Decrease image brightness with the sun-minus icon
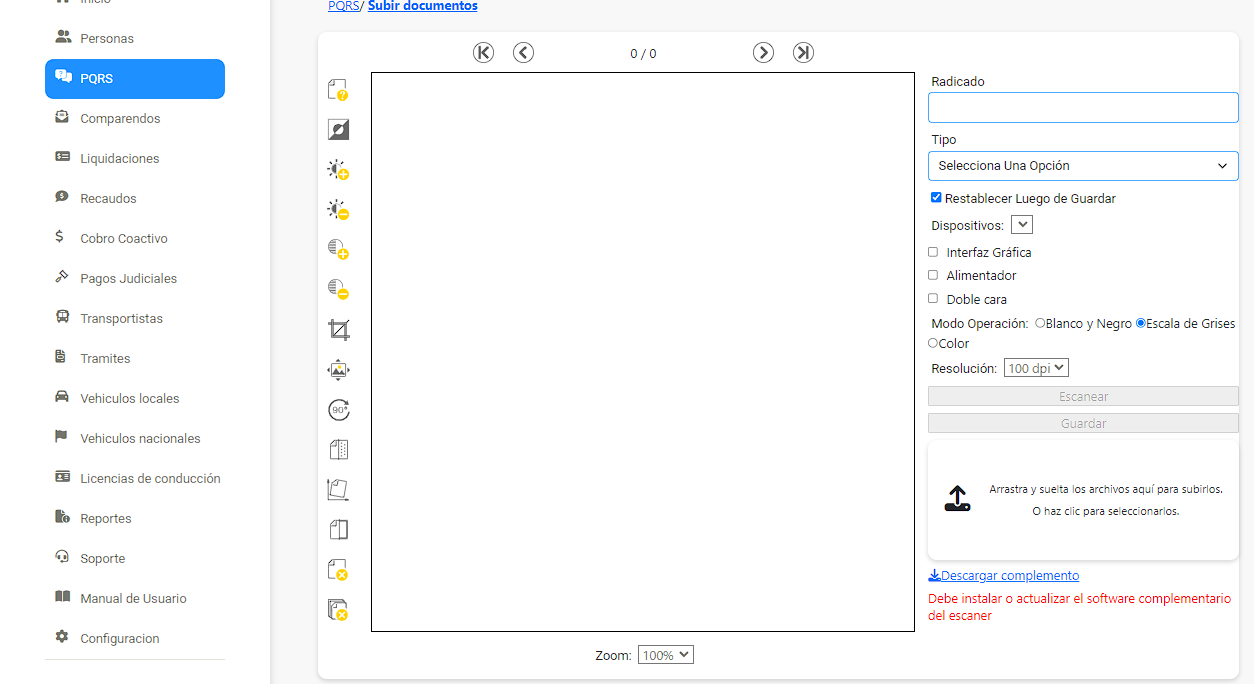The image size is (1254, 684). 338,210
